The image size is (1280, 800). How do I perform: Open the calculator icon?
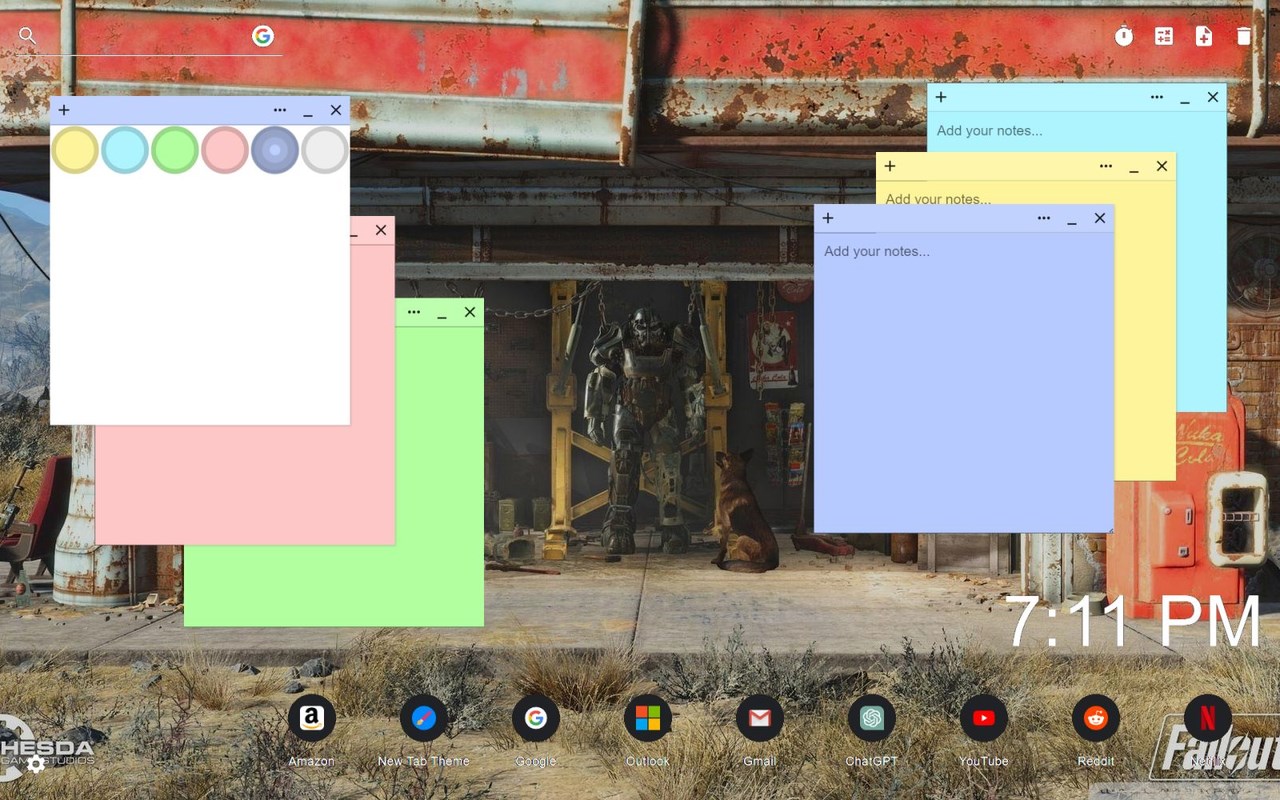pos(1164,36)
